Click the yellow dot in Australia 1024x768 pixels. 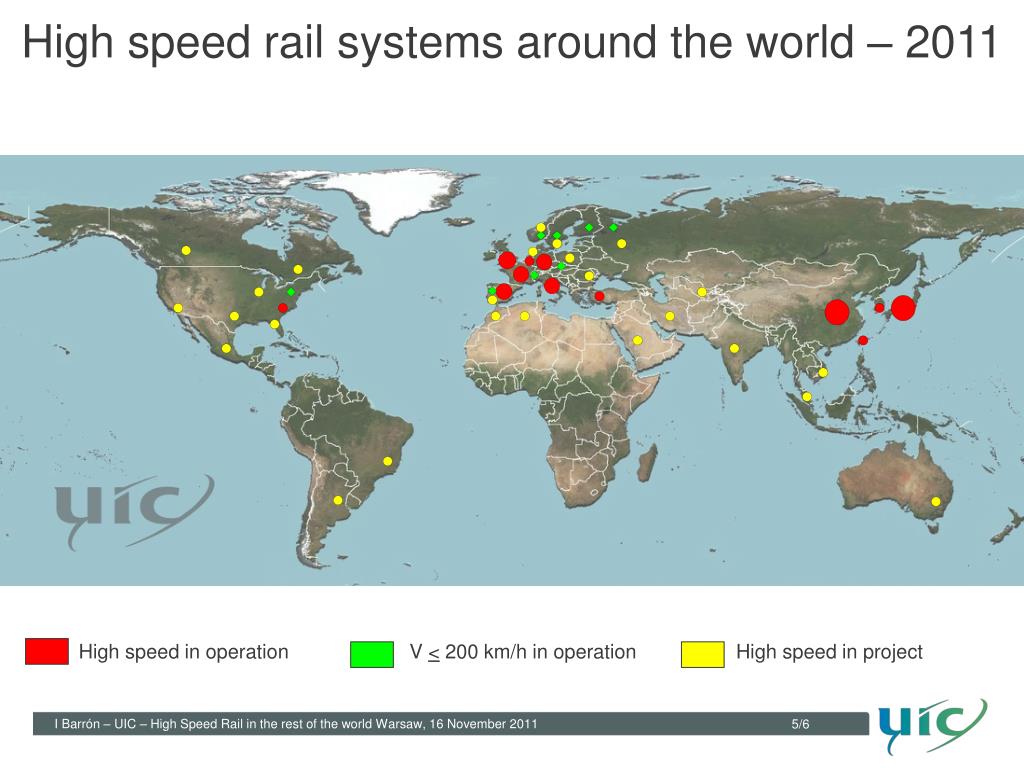click(x=936, y=502)
